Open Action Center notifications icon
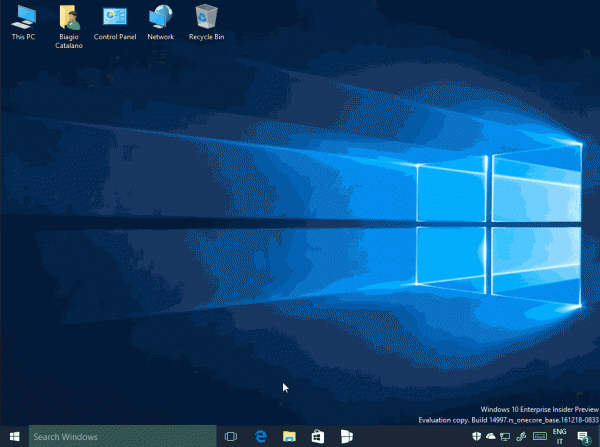This screenshot has height=447, width=600. [x=584, y=437]
